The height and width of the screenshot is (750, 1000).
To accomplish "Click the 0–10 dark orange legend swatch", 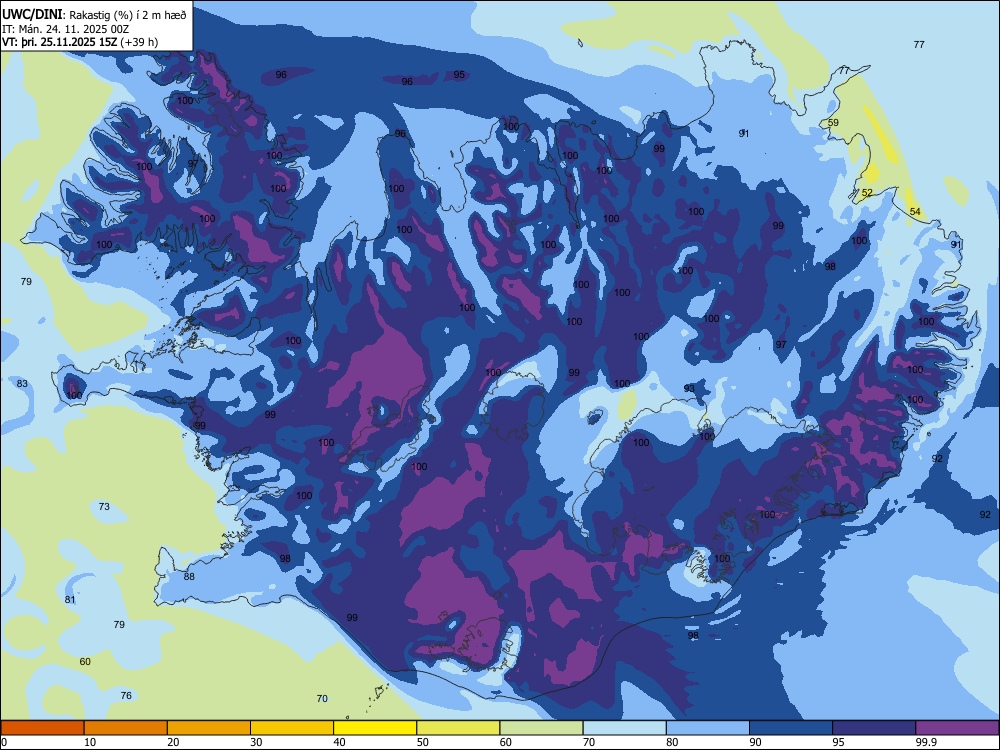I will click(x=42, y=728).
